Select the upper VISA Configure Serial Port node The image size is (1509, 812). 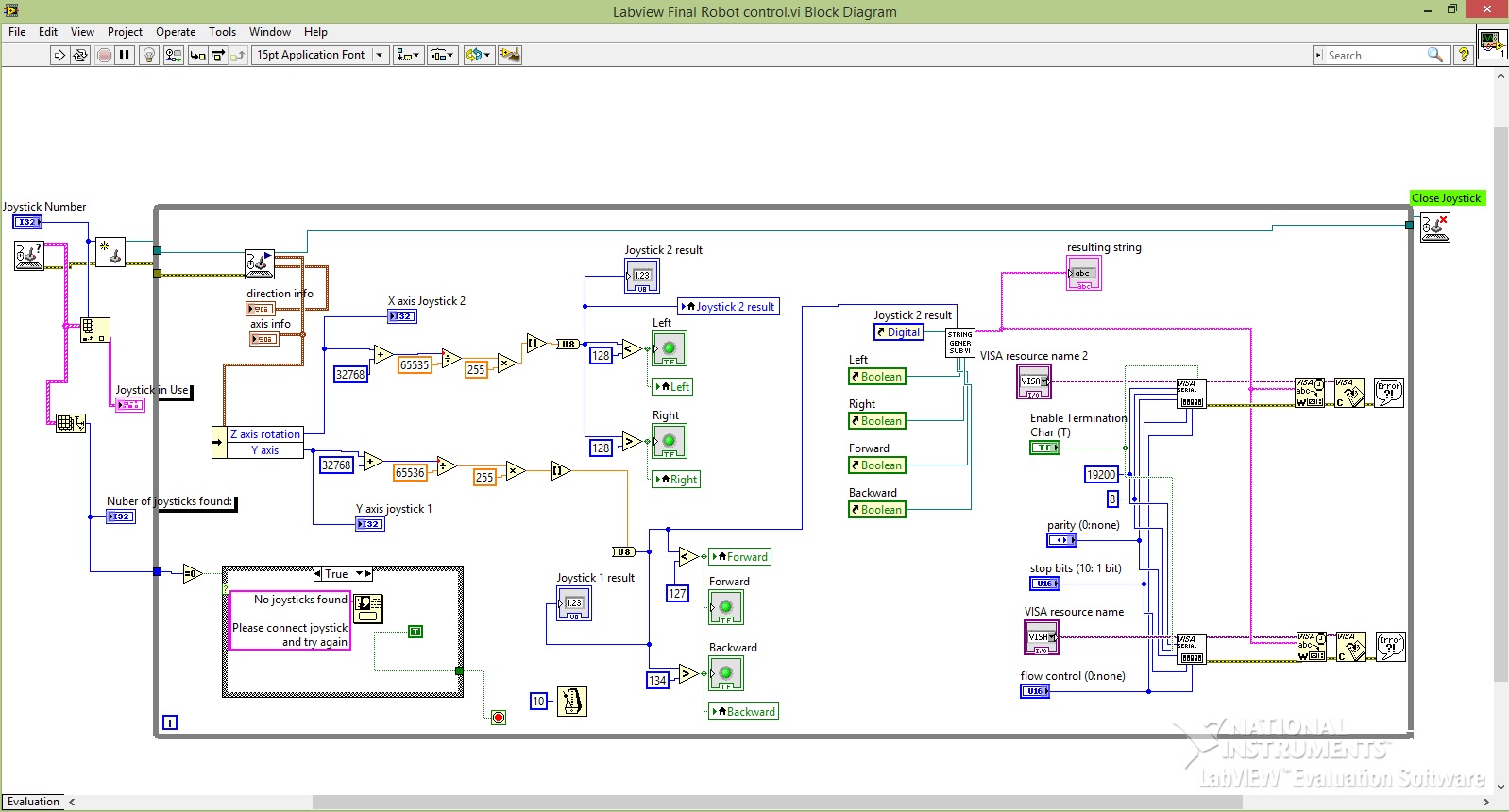pyautogui.click(x=1191, y=393)
